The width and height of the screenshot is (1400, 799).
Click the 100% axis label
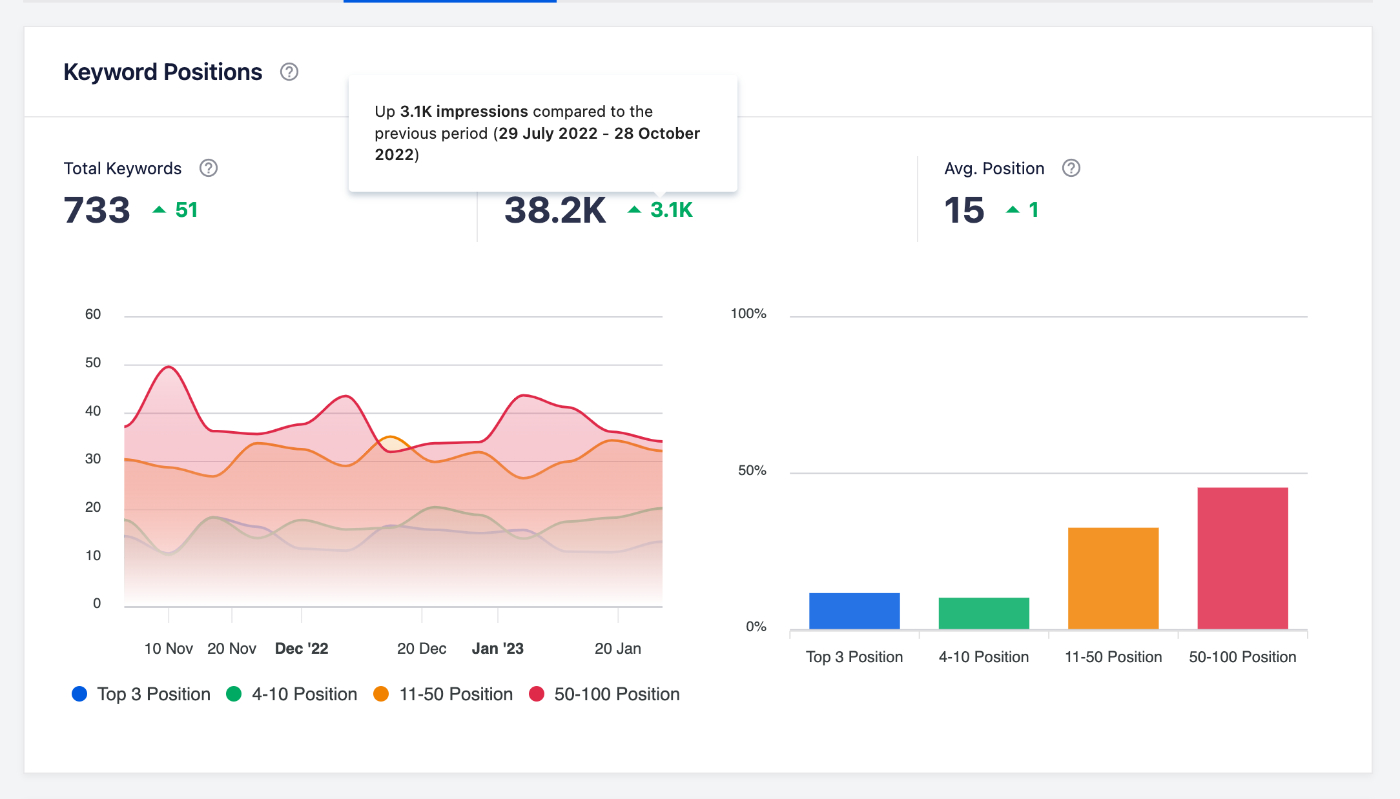pyautogui.click(x=749, y=314)
